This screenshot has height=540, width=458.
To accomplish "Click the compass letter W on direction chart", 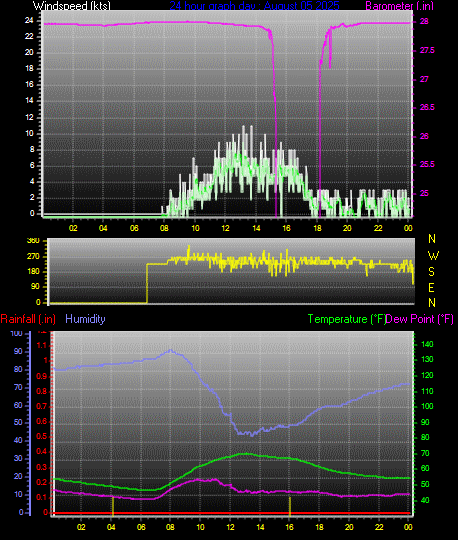I will (x=433, y=256).
